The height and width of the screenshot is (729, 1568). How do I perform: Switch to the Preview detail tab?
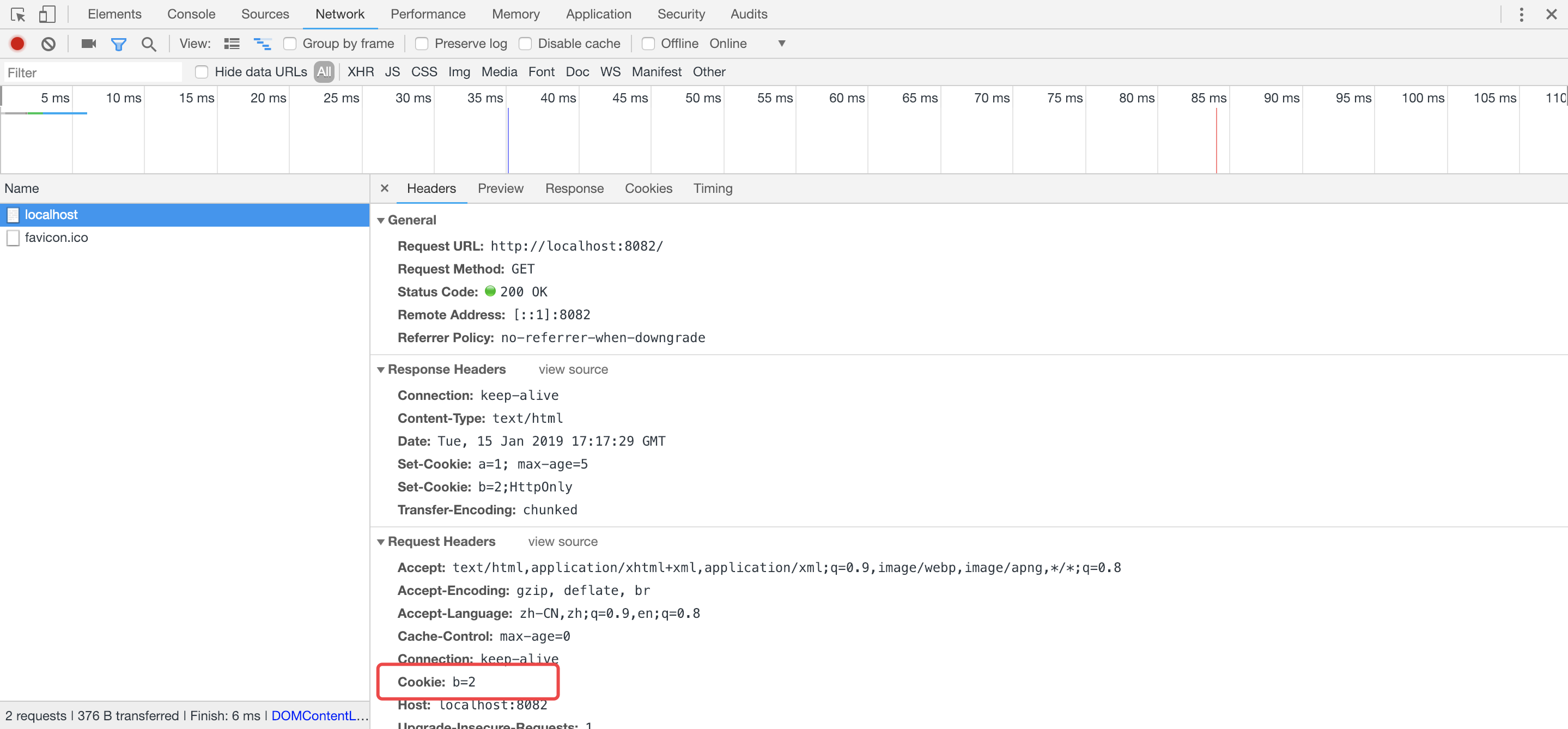coord(500,189)
